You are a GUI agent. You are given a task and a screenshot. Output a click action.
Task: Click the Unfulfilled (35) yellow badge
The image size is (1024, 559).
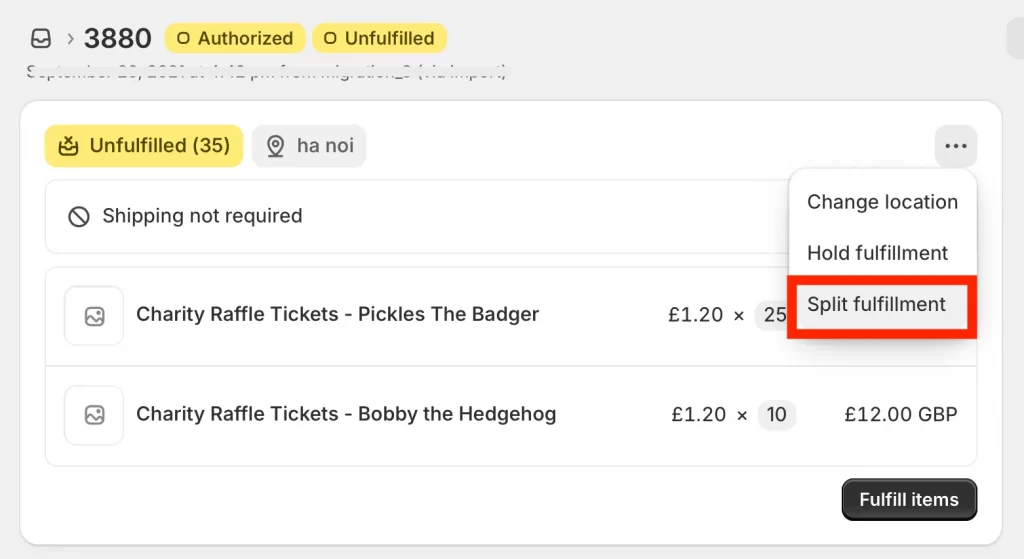pos(144,146)
